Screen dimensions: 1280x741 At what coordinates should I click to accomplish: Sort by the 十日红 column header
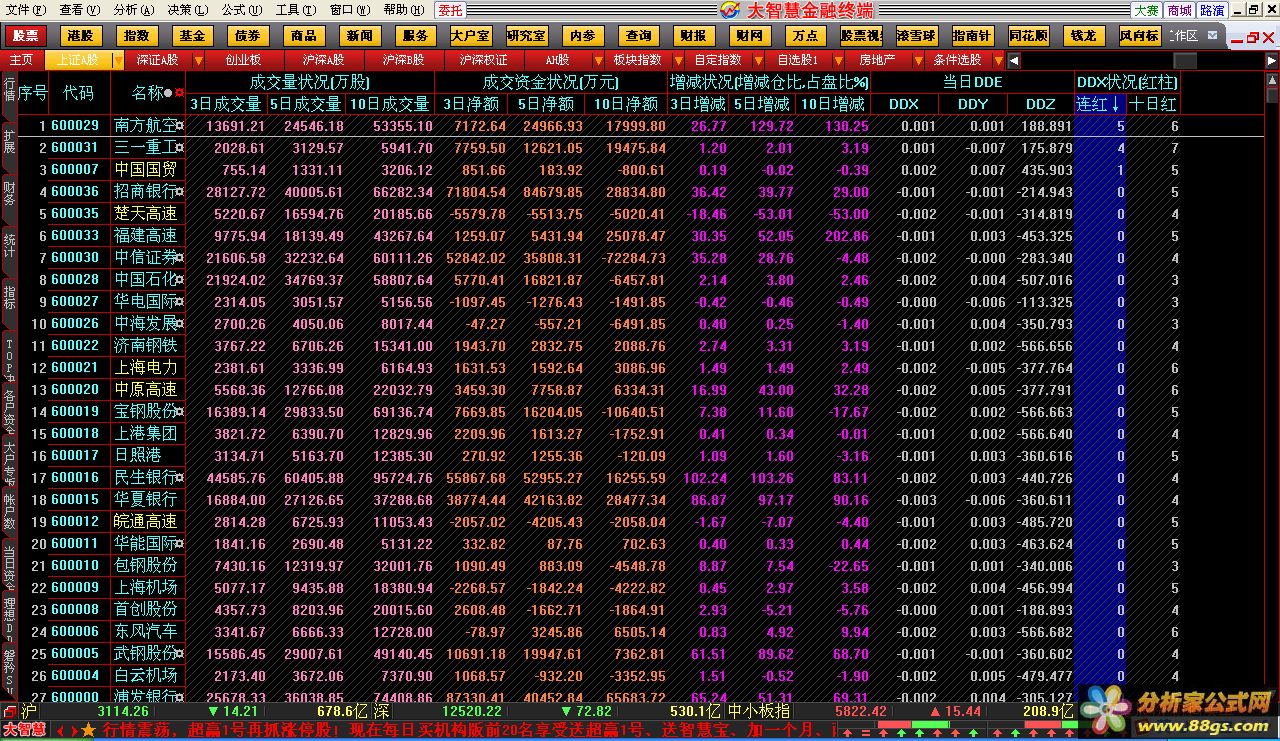(x=1152, y=103)
